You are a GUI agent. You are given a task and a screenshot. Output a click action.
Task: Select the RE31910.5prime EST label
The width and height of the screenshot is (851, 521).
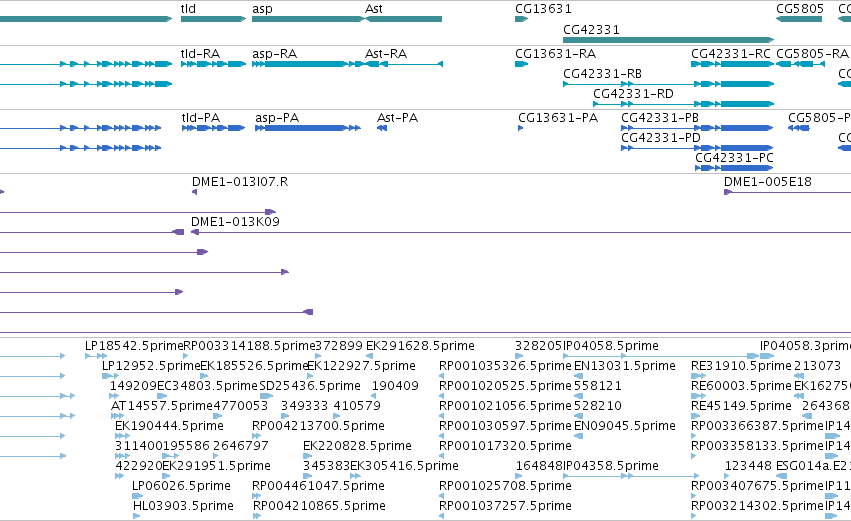click(741, 366)
